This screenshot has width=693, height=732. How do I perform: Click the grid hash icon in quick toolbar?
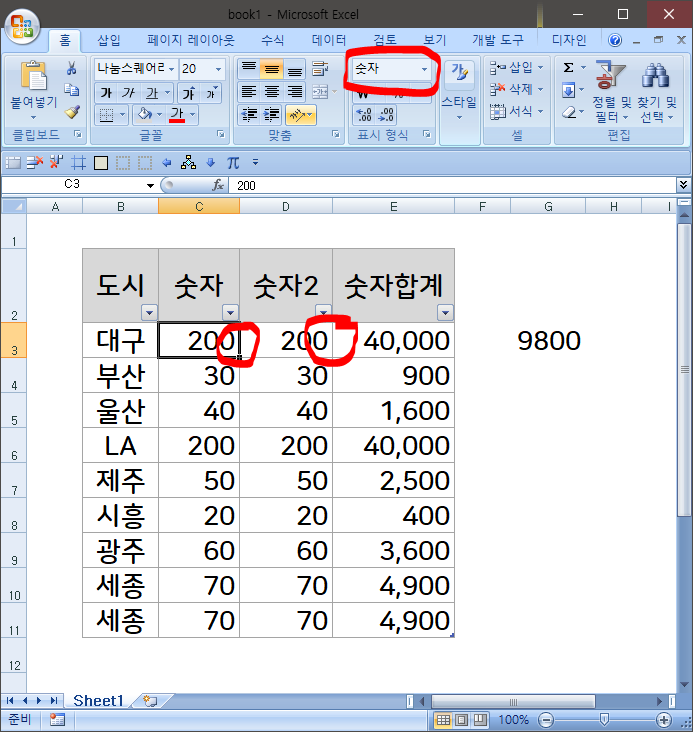click(x=78, y=163)
